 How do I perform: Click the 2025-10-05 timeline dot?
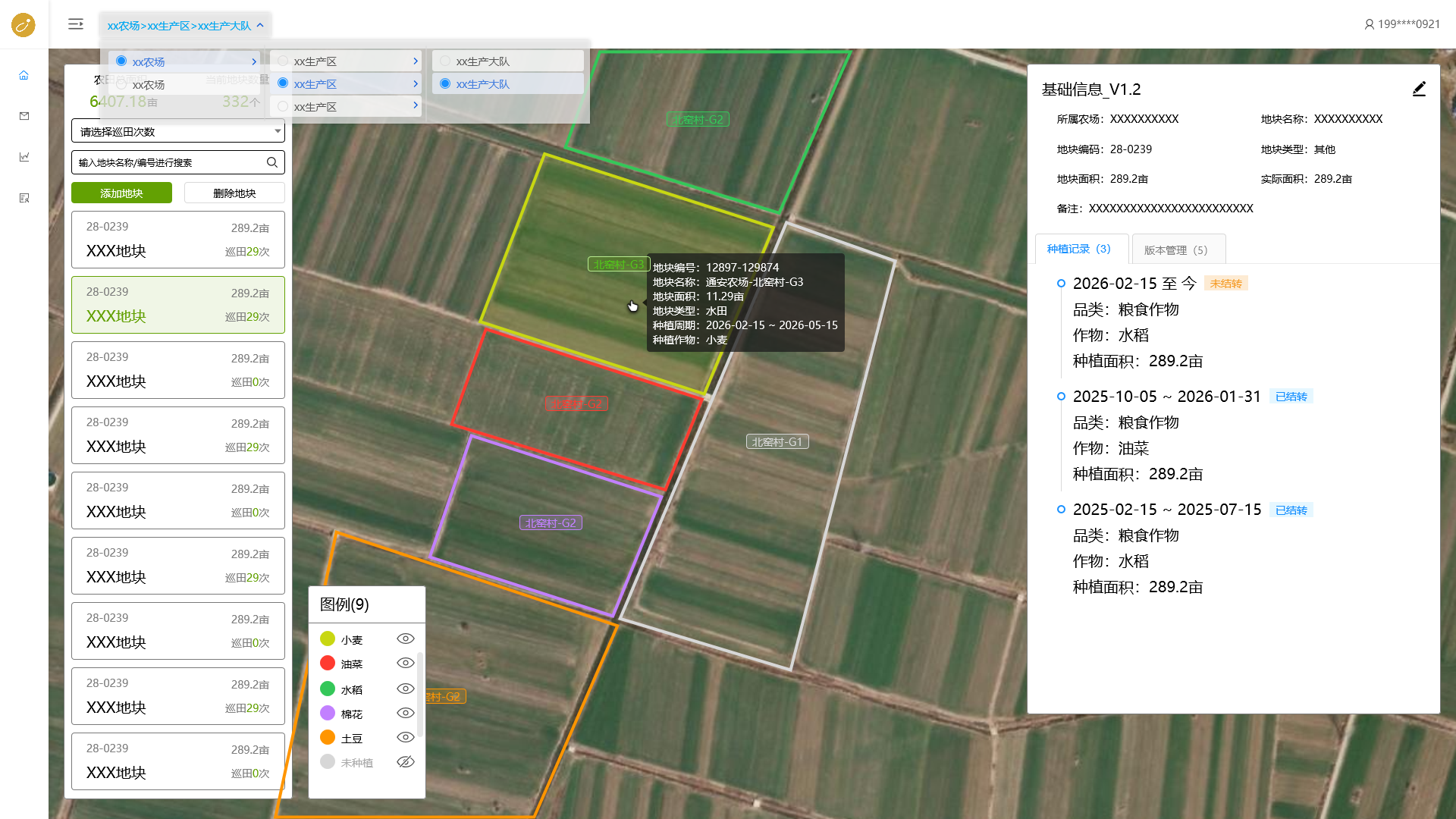click(x=1061, y=397)
